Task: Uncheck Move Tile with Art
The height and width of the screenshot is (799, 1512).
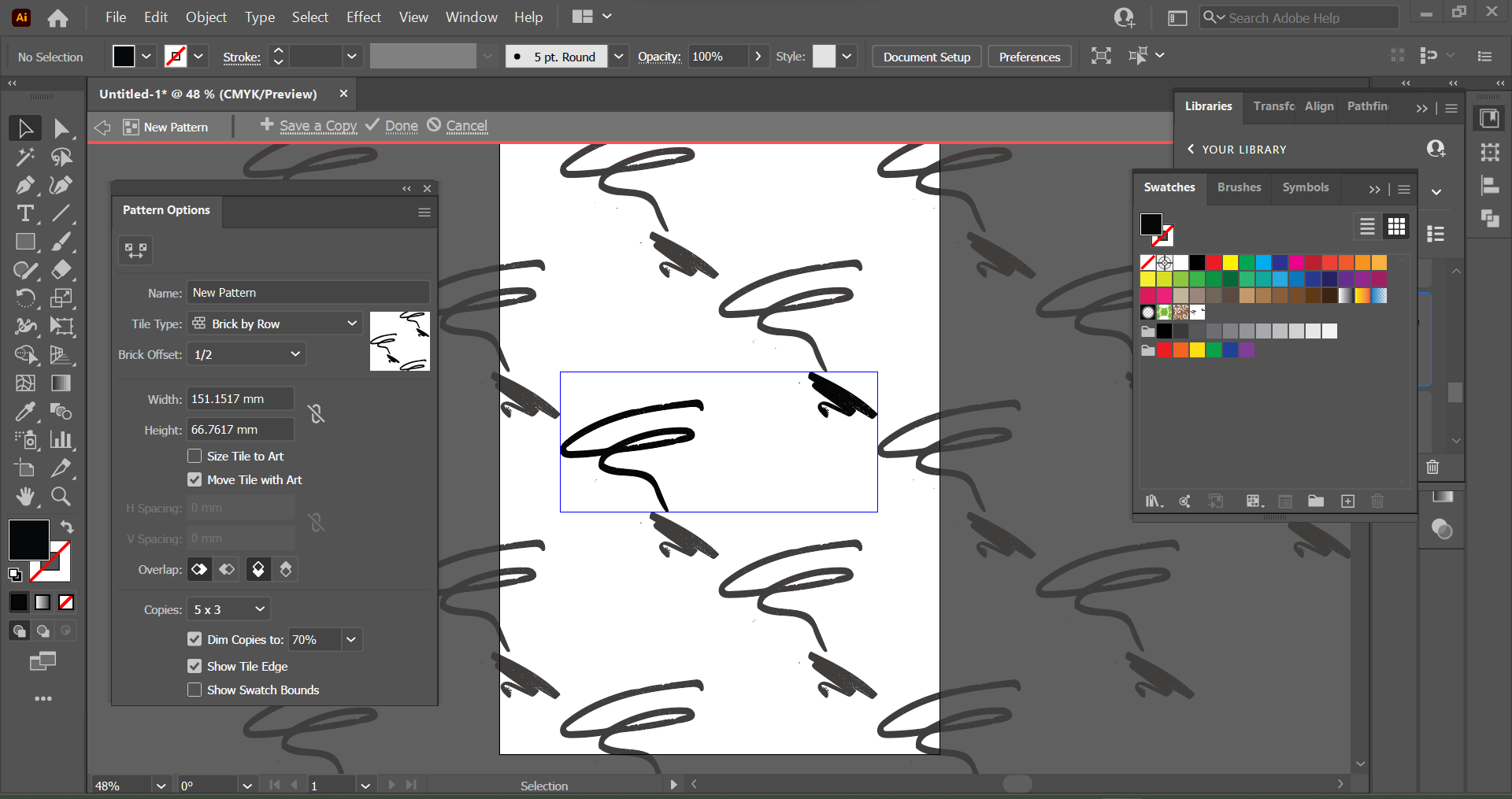Action: click(195, 479)
